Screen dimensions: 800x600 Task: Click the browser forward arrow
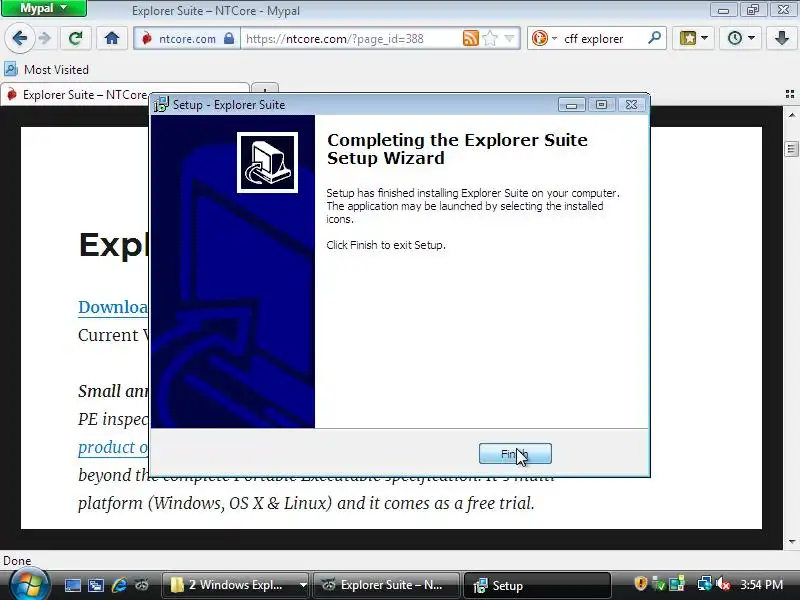(x=45, y=38)
